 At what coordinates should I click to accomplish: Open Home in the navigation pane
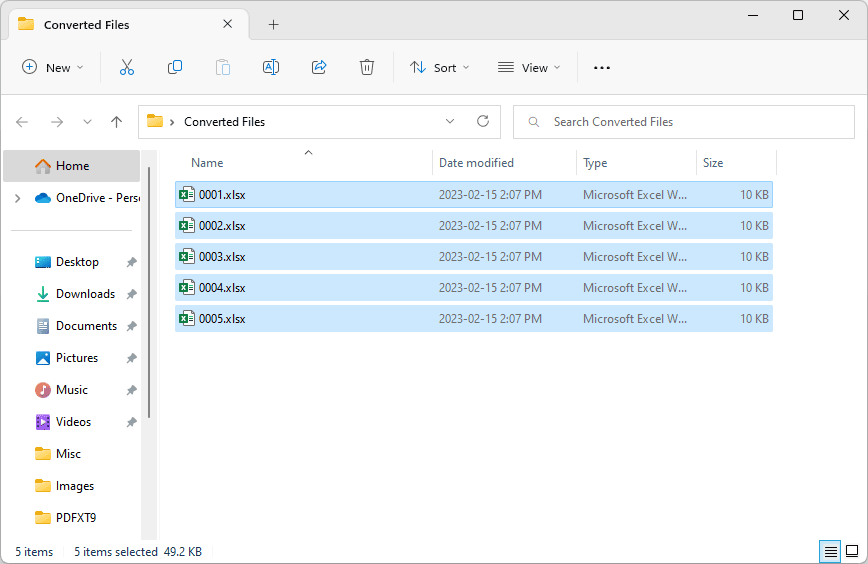[71, 166]
